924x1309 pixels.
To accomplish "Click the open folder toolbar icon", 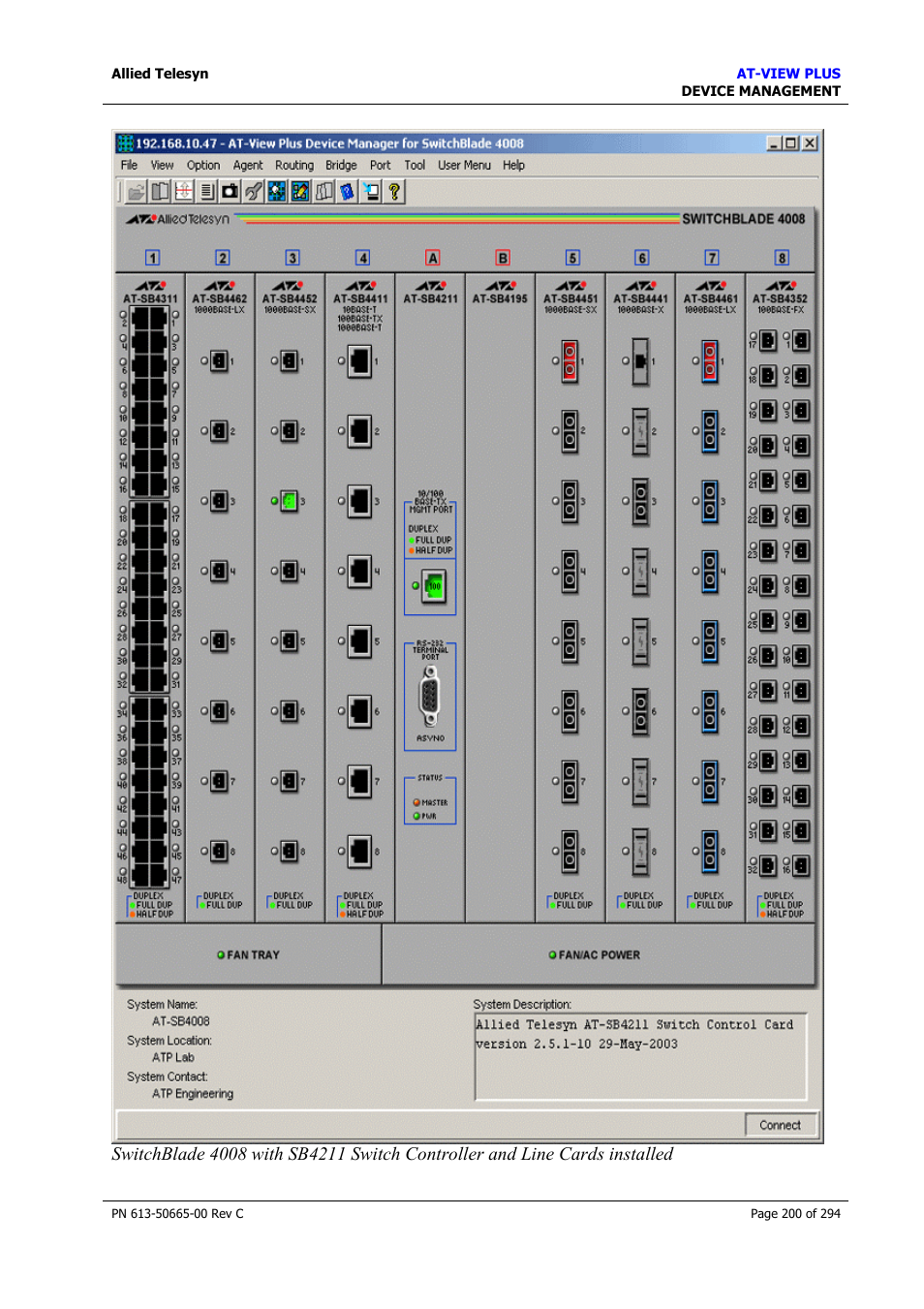I will click(x=137, y=192).
